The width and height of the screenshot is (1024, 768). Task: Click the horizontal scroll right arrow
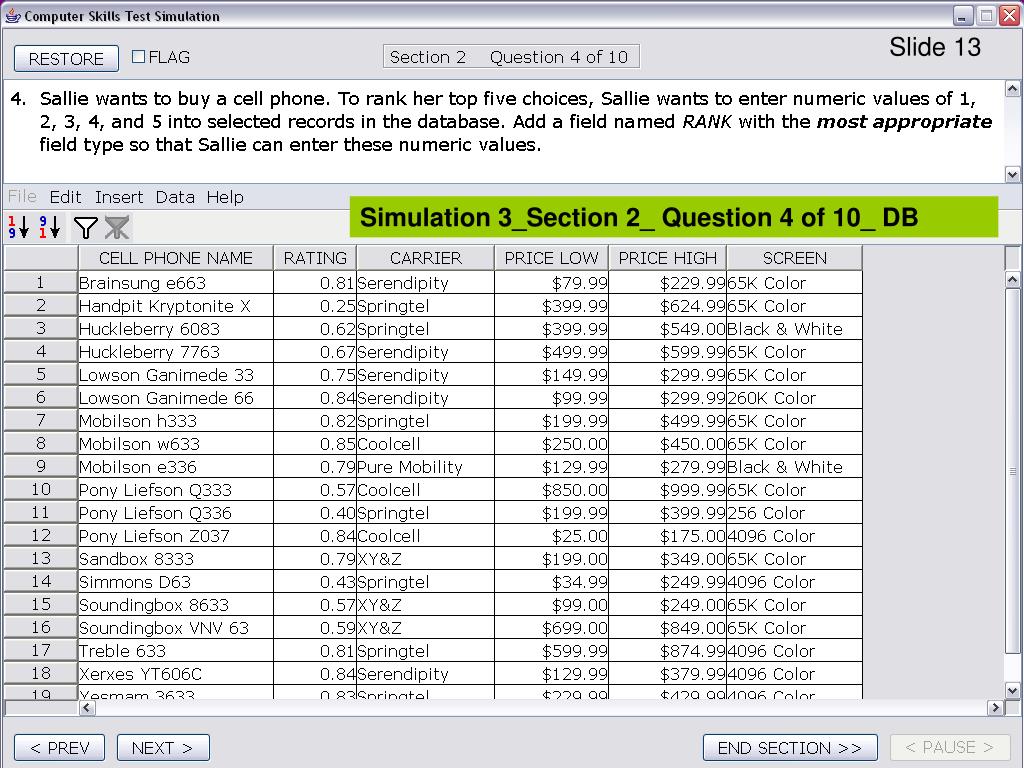(x=995, y=707)
